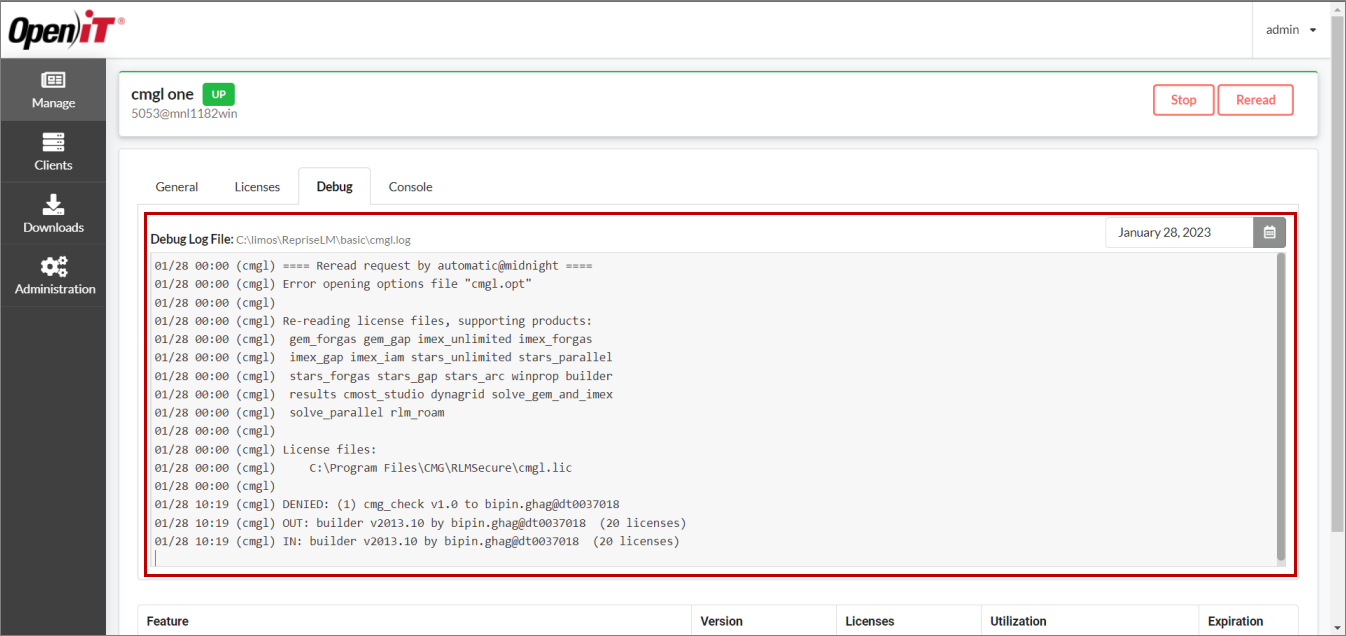Viewport: 1346px width, 636px height.
Task: Expand the admin user dropdown
Action: tap(1291, 30)
